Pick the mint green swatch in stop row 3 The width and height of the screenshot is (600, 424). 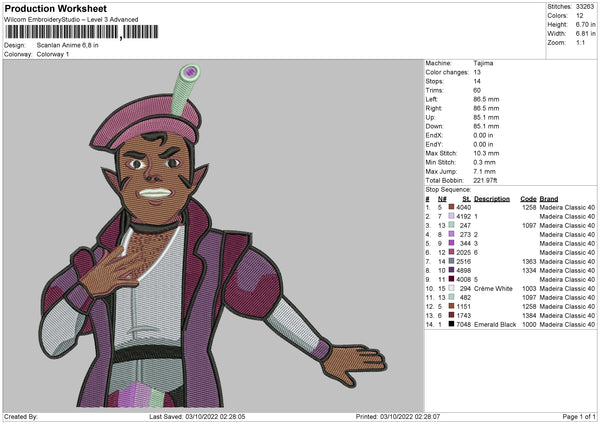click(452, 225)
